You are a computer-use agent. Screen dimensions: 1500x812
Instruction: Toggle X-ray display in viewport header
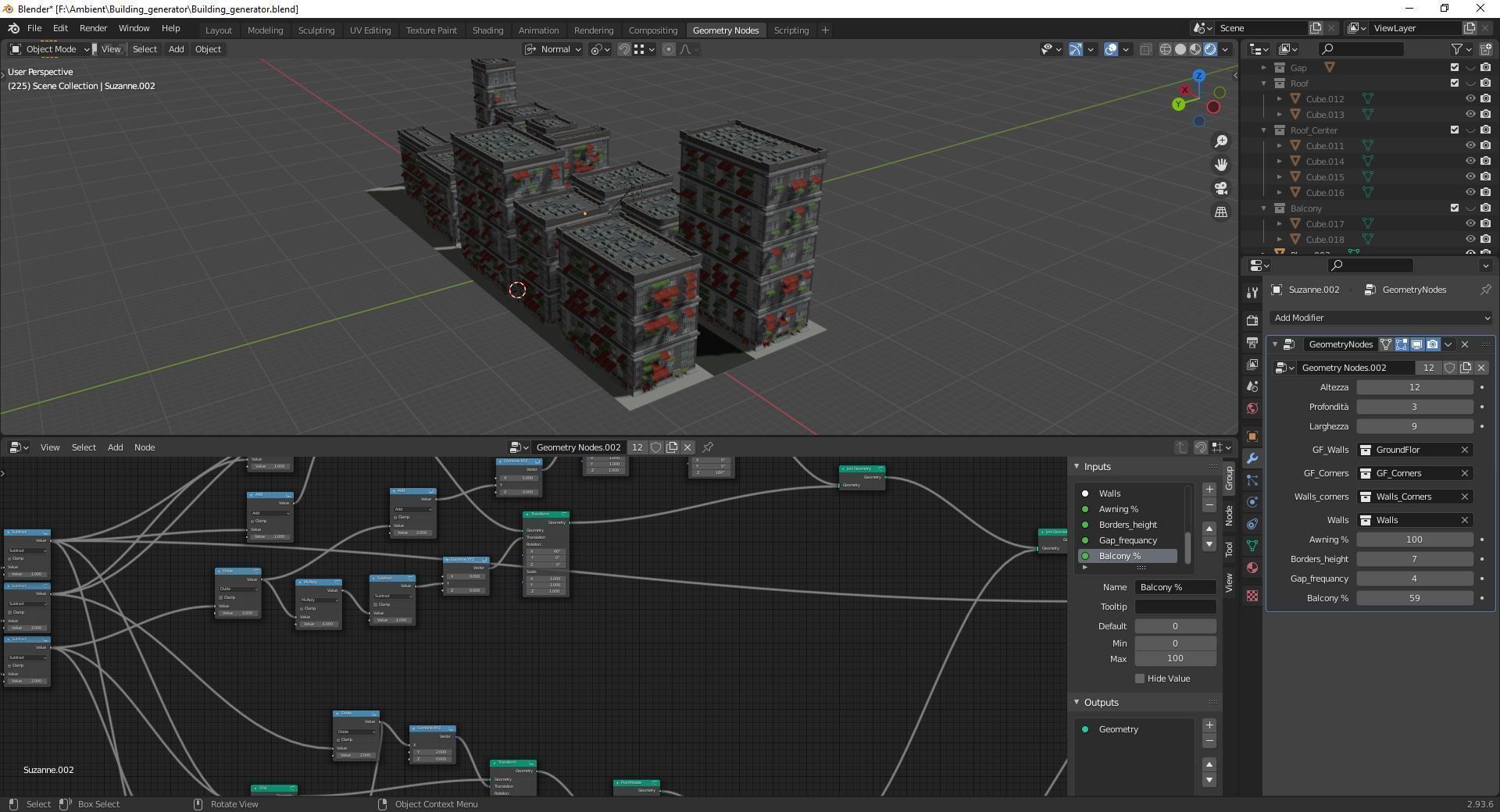click(1145, 49)
